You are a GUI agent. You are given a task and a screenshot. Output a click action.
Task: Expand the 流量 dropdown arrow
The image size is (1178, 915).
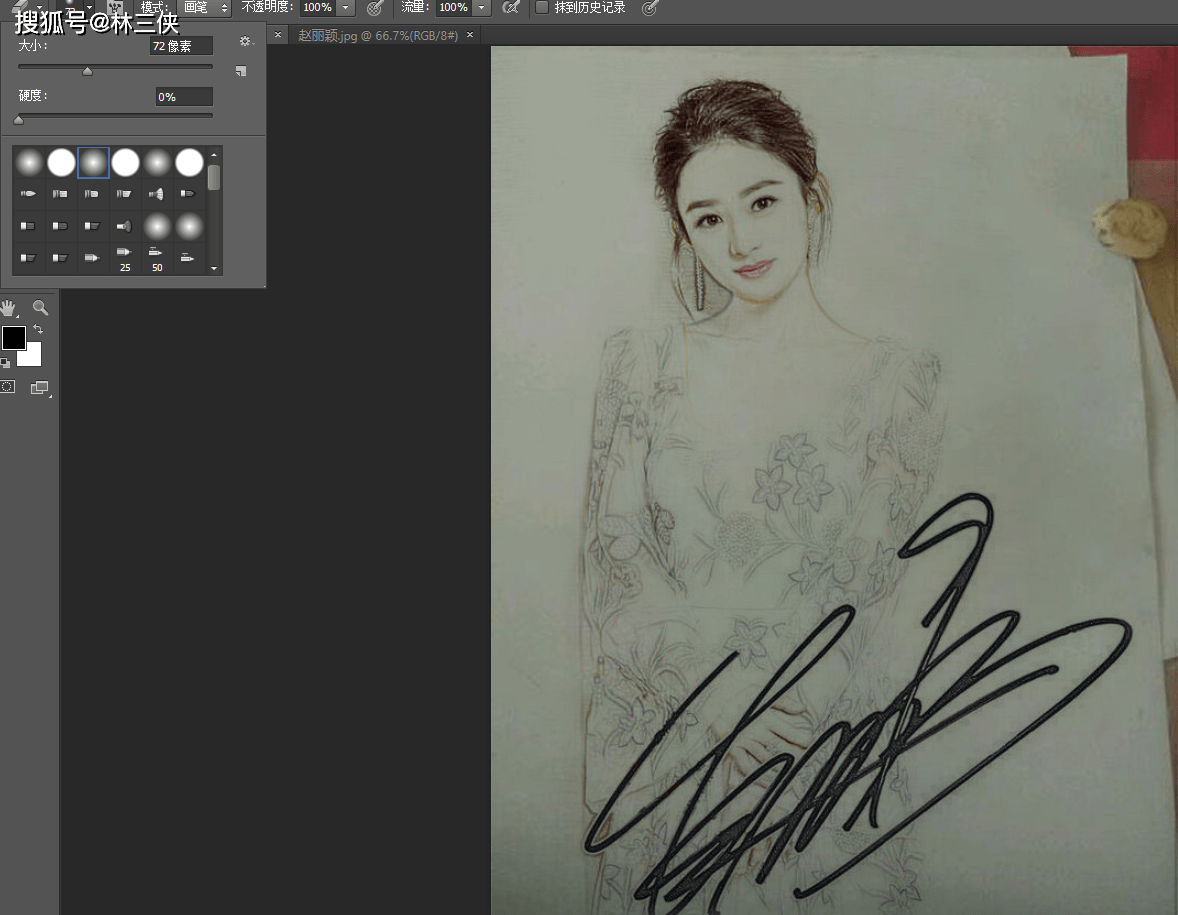point(481,8)
